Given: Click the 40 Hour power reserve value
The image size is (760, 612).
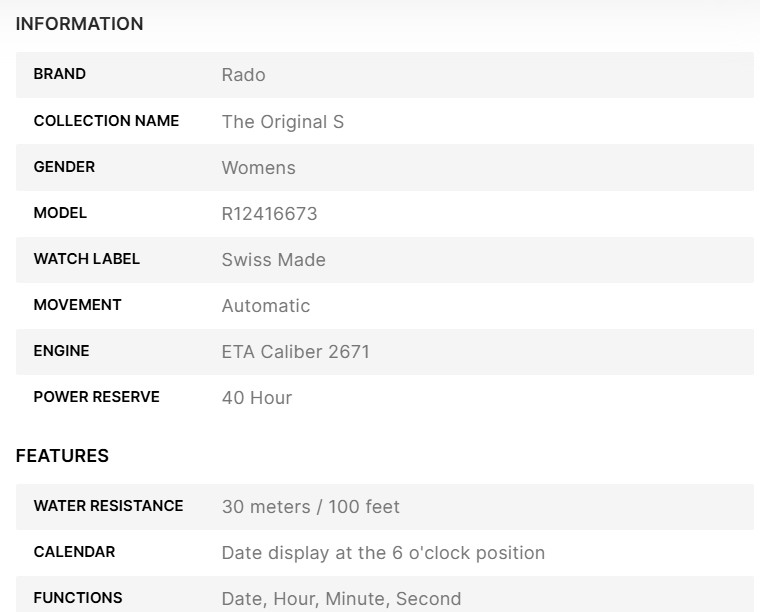Looking at the screenshot, I should coord(256,398).
